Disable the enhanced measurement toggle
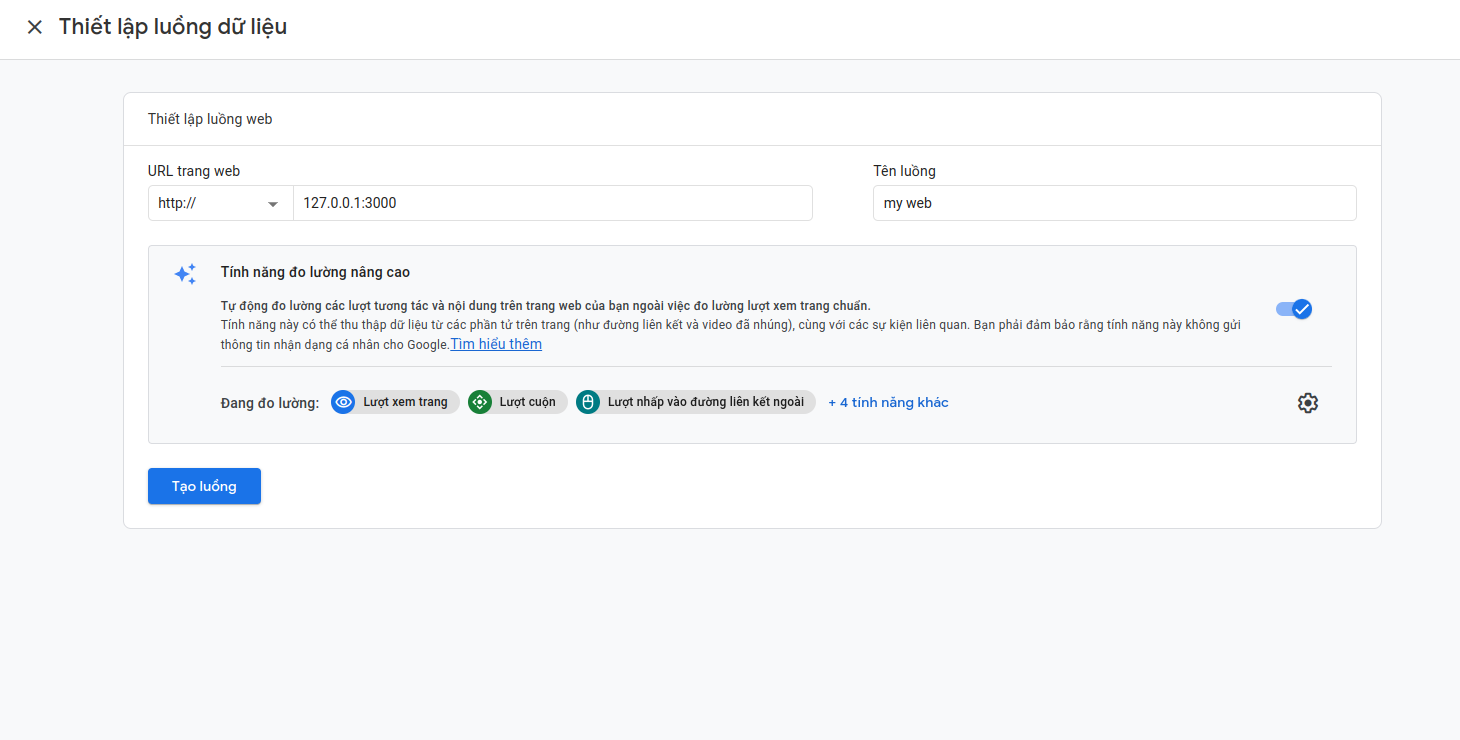Image resolution: width=1460 pixels, height=740 pixels. pyautogui.click(x=1293, y=309)
